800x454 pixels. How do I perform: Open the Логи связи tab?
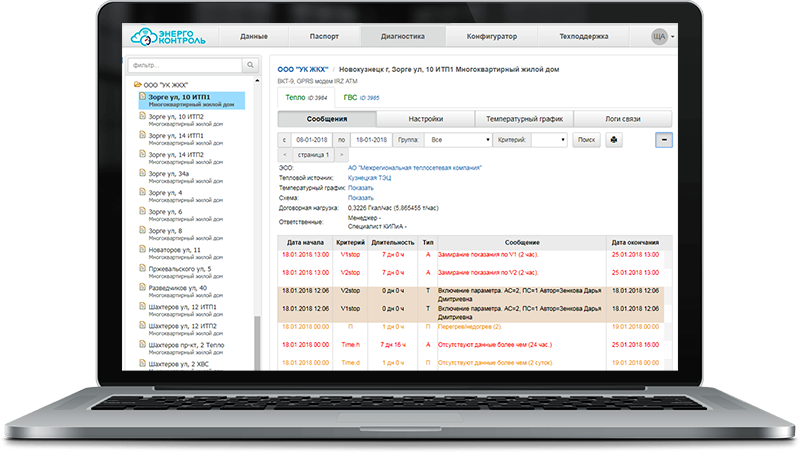coord(622,119)
